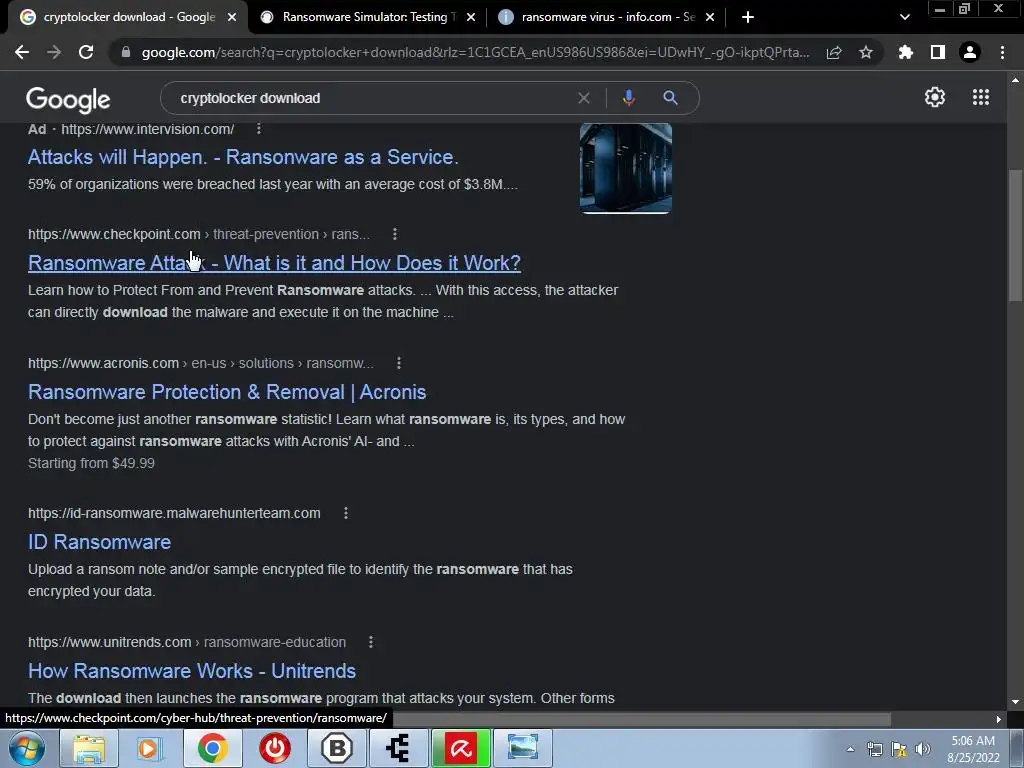1024x768 pixels.
Task: Go forward with the forward arrow
Action: [x=54, y=52]
